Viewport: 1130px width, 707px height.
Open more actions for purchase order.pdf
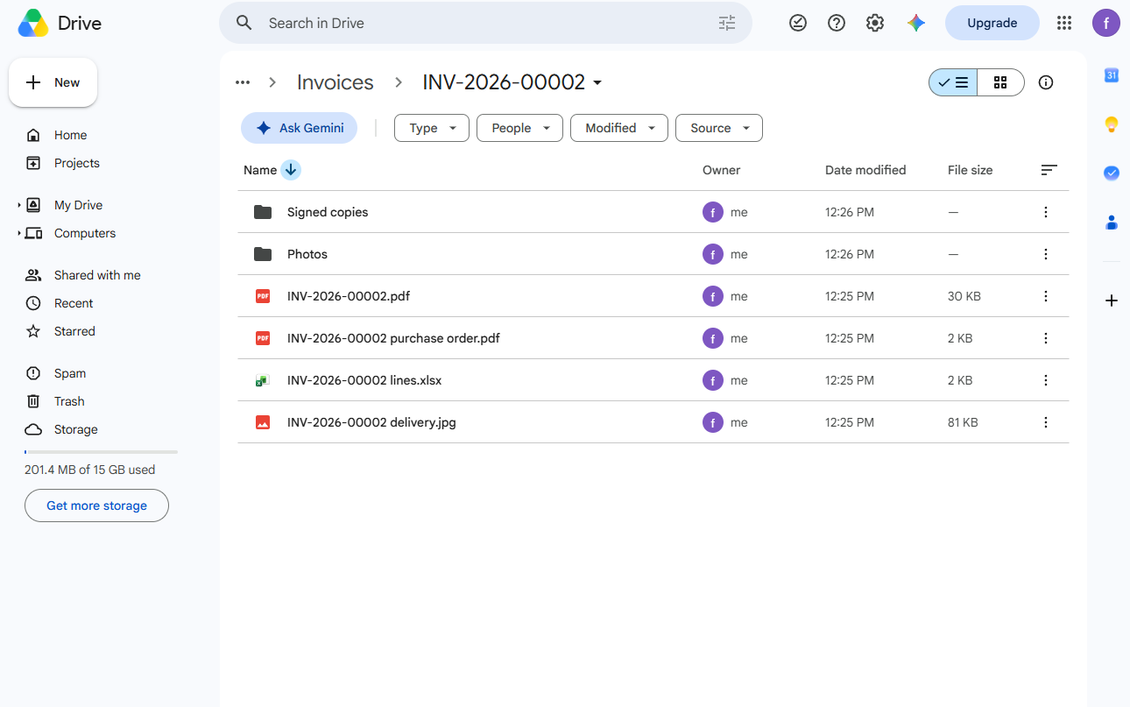1046,338
